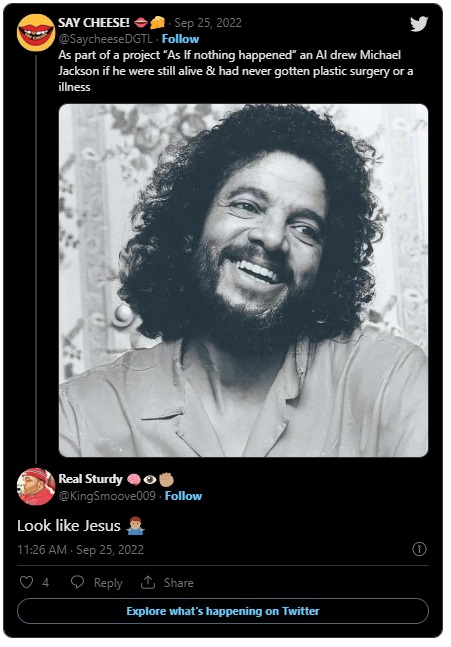
Task: Open the @KingSmoove009 handle link
Action: [x=107, y=496]
